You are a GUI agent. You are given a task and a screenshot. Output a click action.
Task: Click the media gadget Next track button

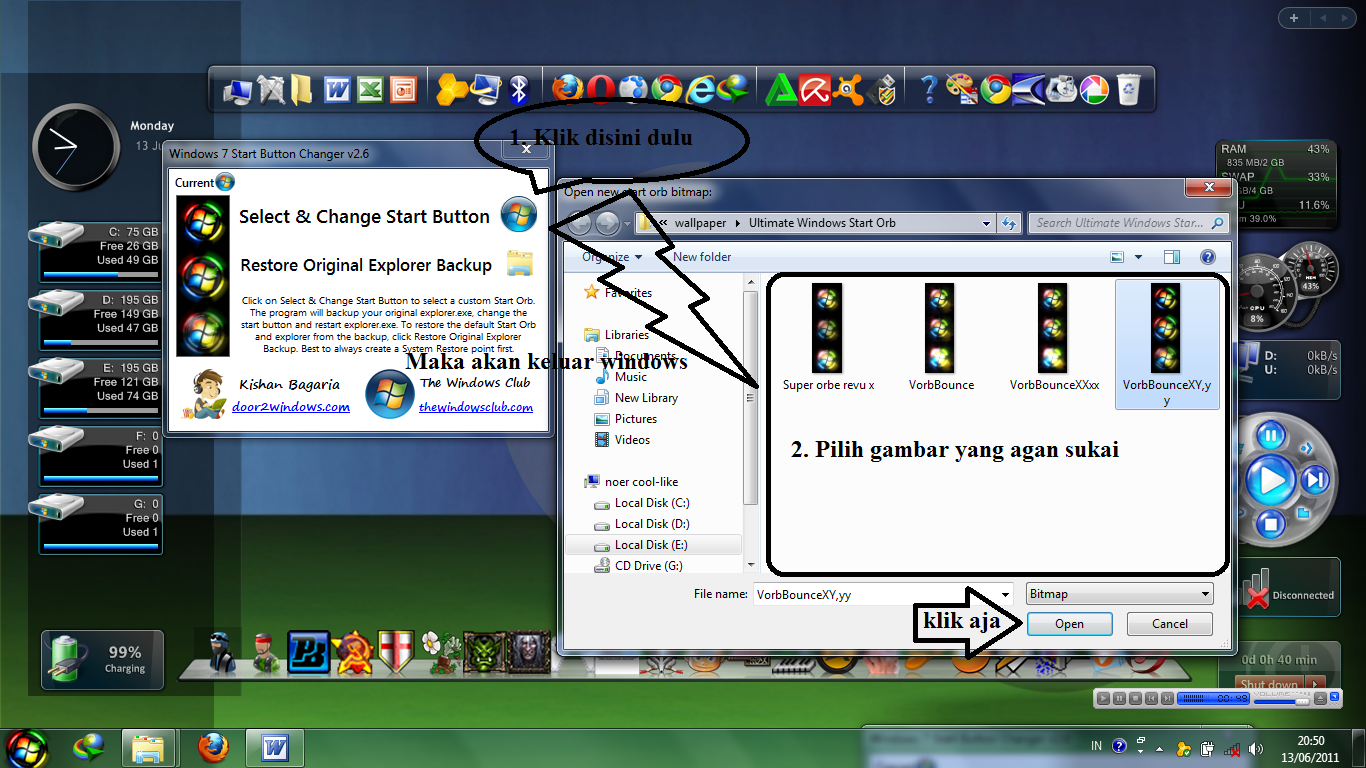point(1317,481)
